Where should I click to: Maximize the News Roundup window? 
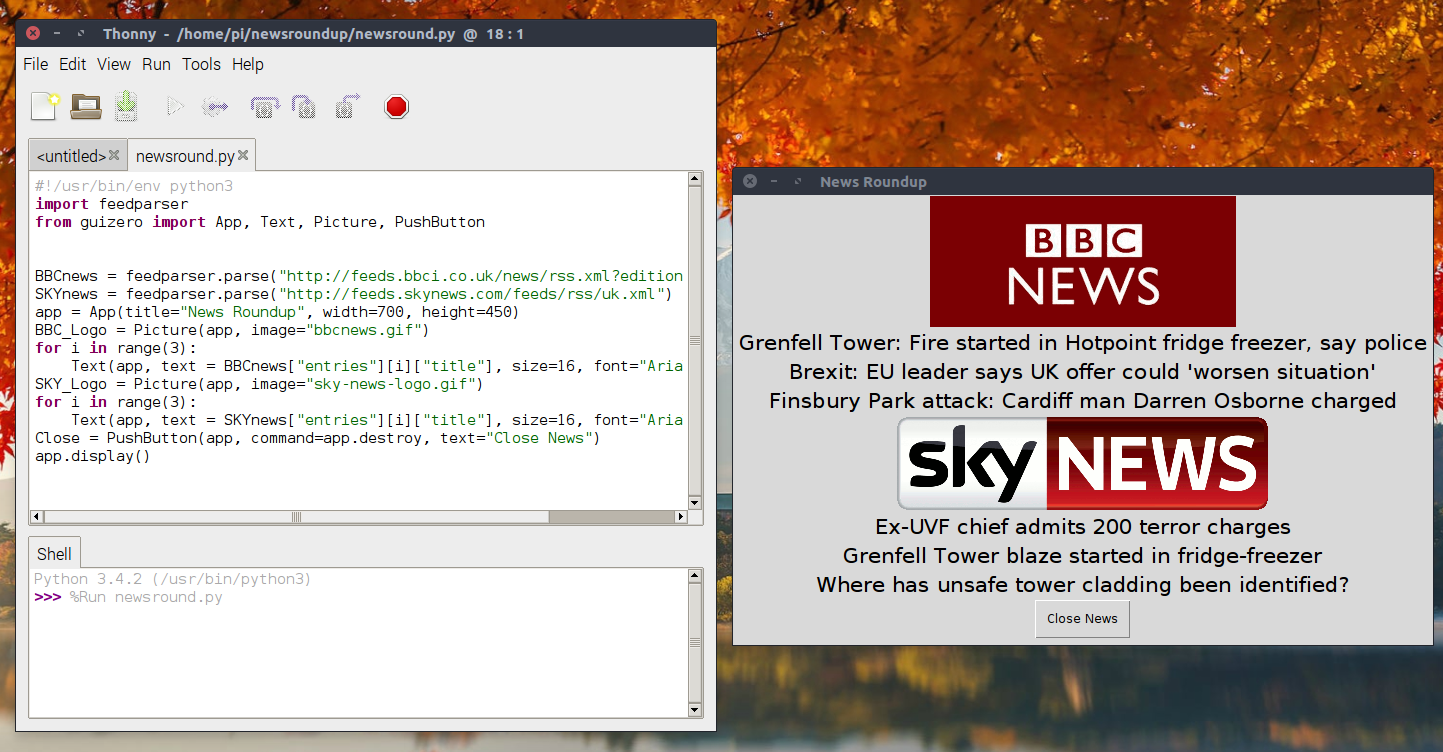(797, 181)
